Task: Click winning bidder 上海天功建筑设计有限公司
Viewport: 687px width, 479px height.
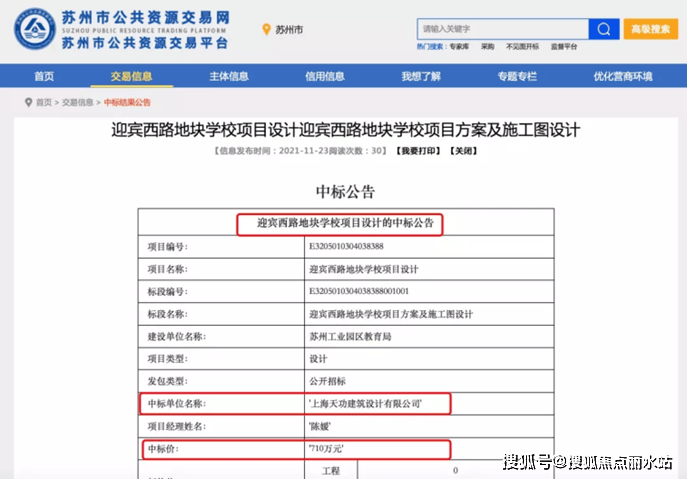Action: click(x=365, y=404)
